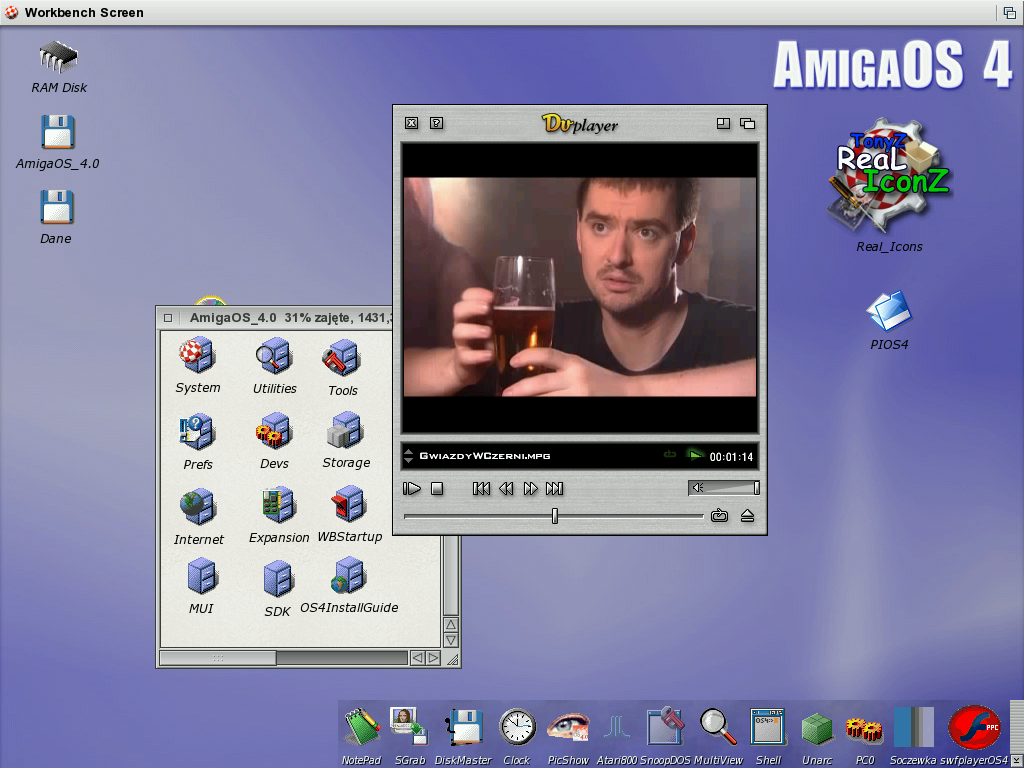The image size is (1024, 768).
Task: Launch Atari800 from the dock
Action: pyautogui.click(x=616, y=728)
